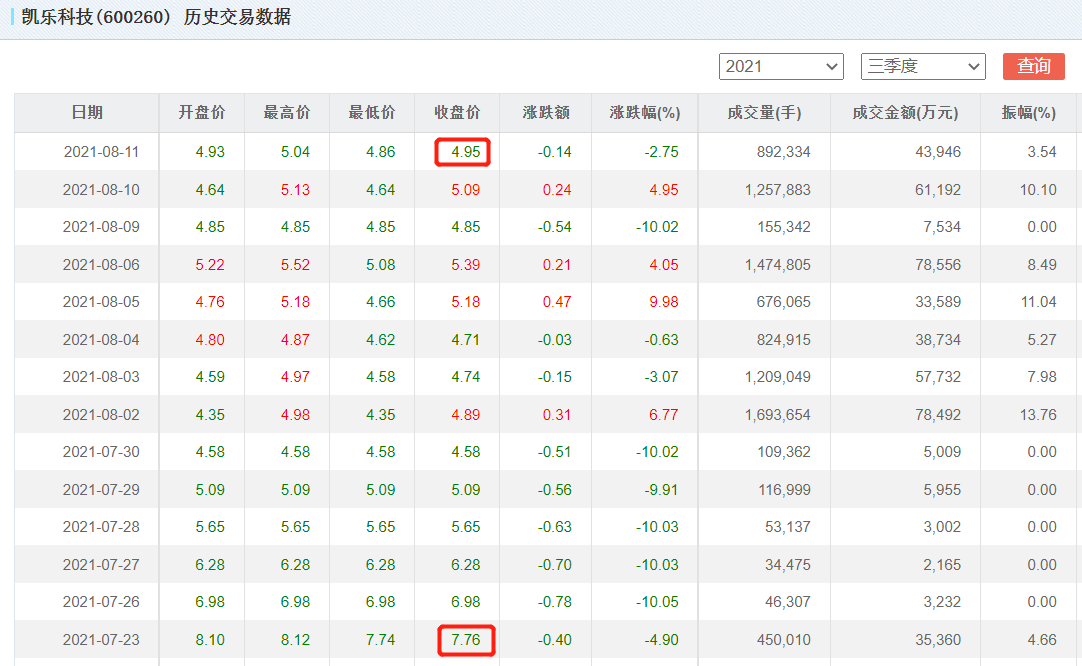The width and height of the screenshot is (1082, 666).
Task: Click volume 1,693,654 on 2021-08-02
Action: 778,415
